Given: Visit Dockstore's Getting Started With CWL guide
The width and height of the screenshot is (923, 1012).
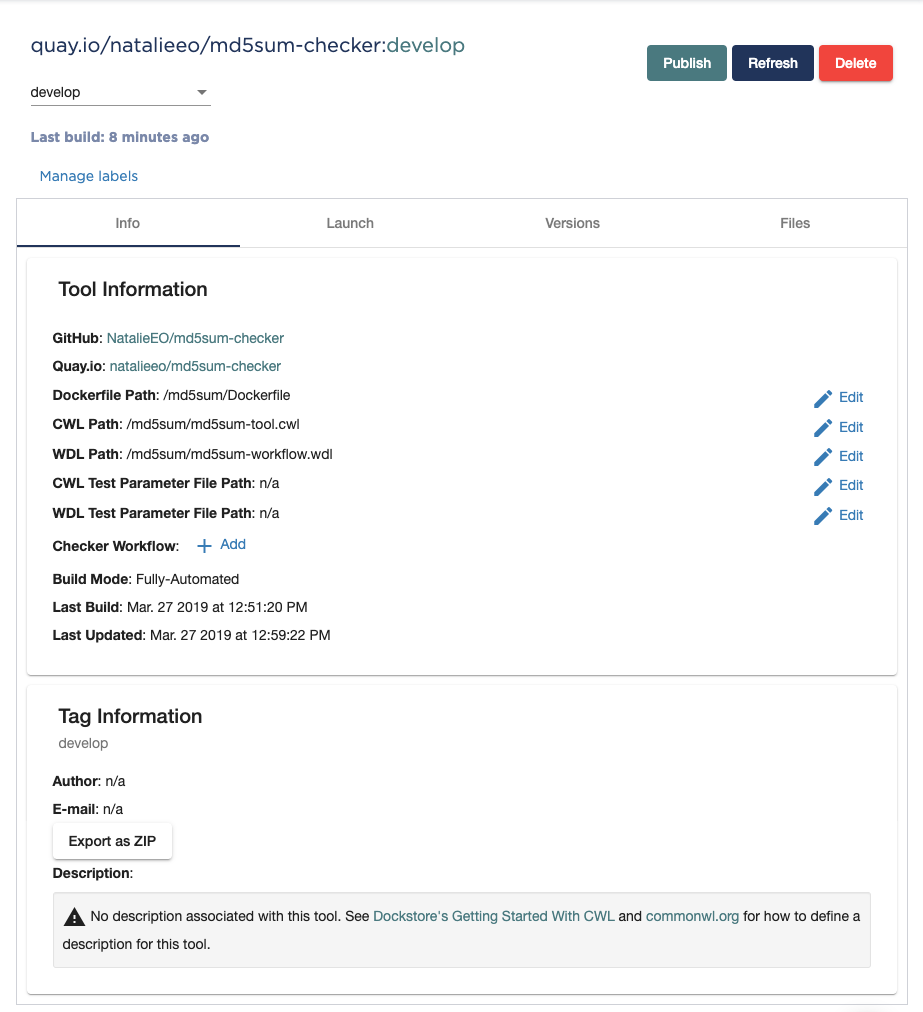Looking at the screenshot, I should (493, 915).
